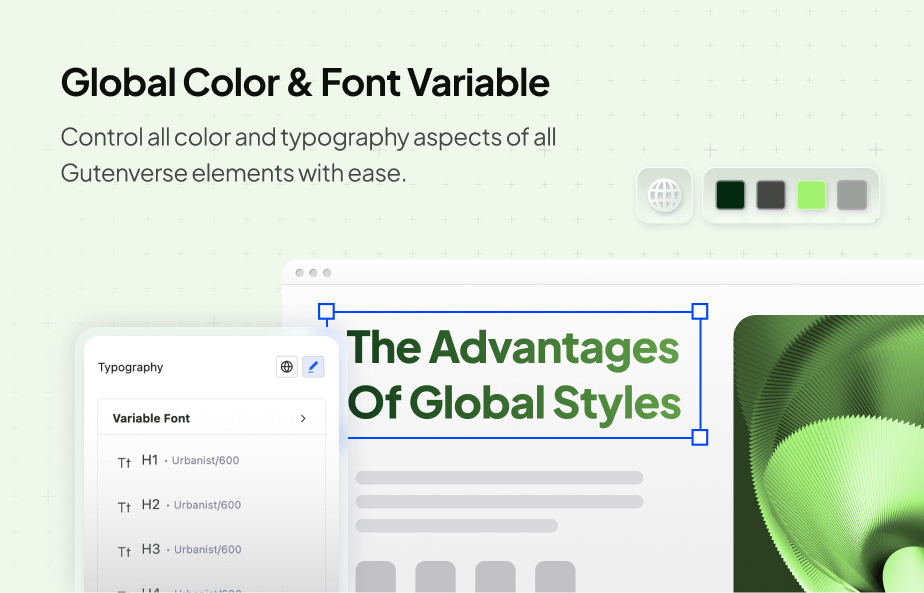
Task: Select the light gray color swatch
Action: (x=852, y=195)
